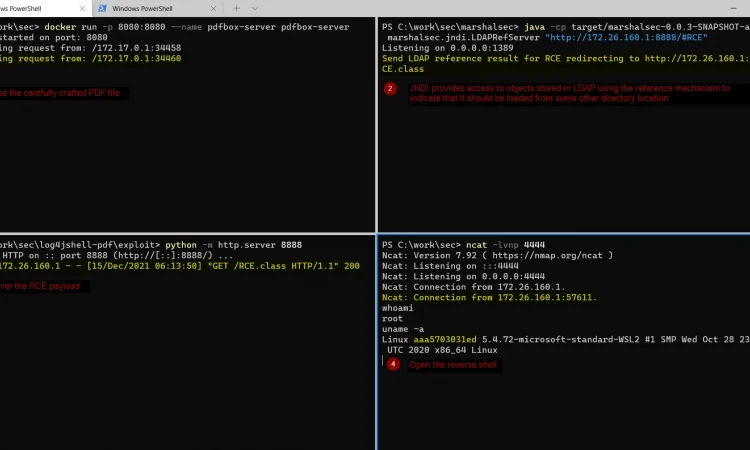
Task: Click the 'http://172.26.160.1:8888/#RCE' URL string
Action: [626, 37]
